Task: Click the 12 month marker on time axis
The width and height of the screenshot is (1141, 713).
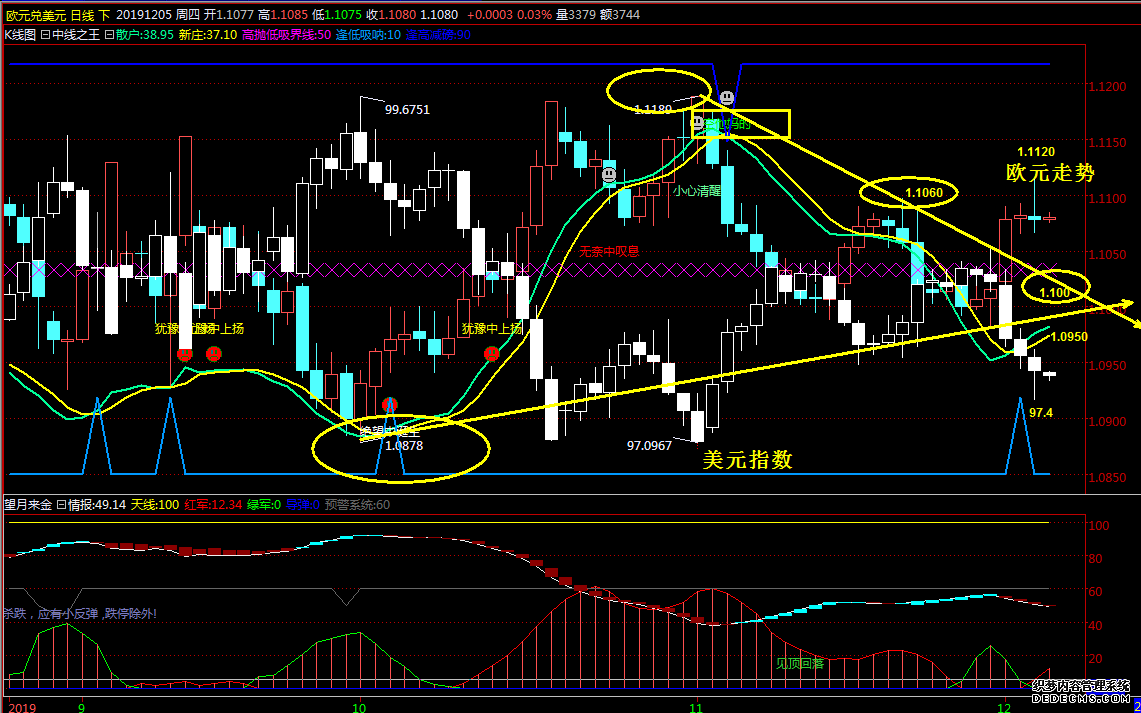Action: tap(1005, 706)
